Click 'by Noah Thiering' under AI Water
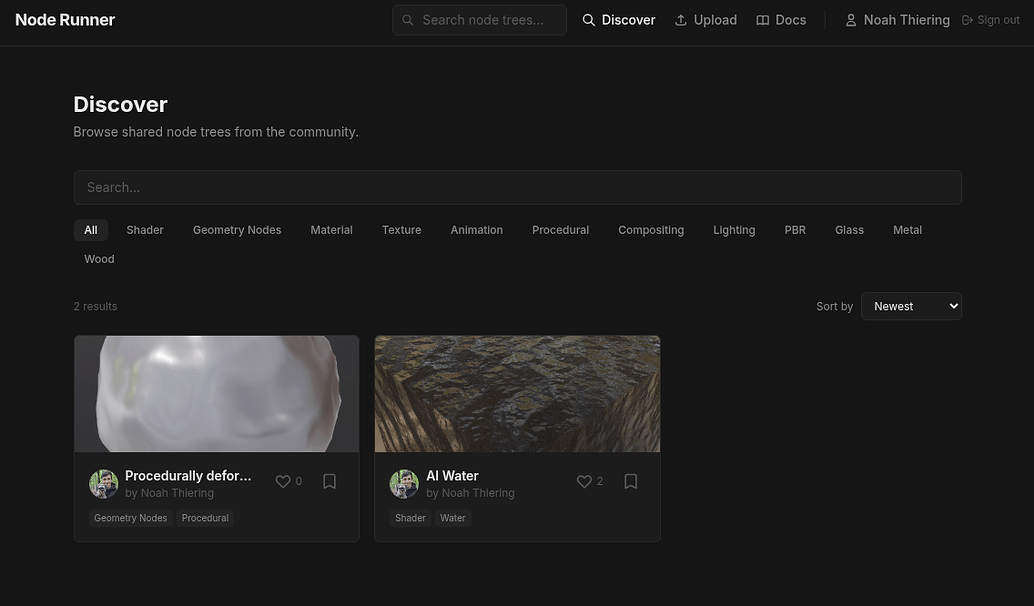 pyautogui.click(x=471, y=493)
